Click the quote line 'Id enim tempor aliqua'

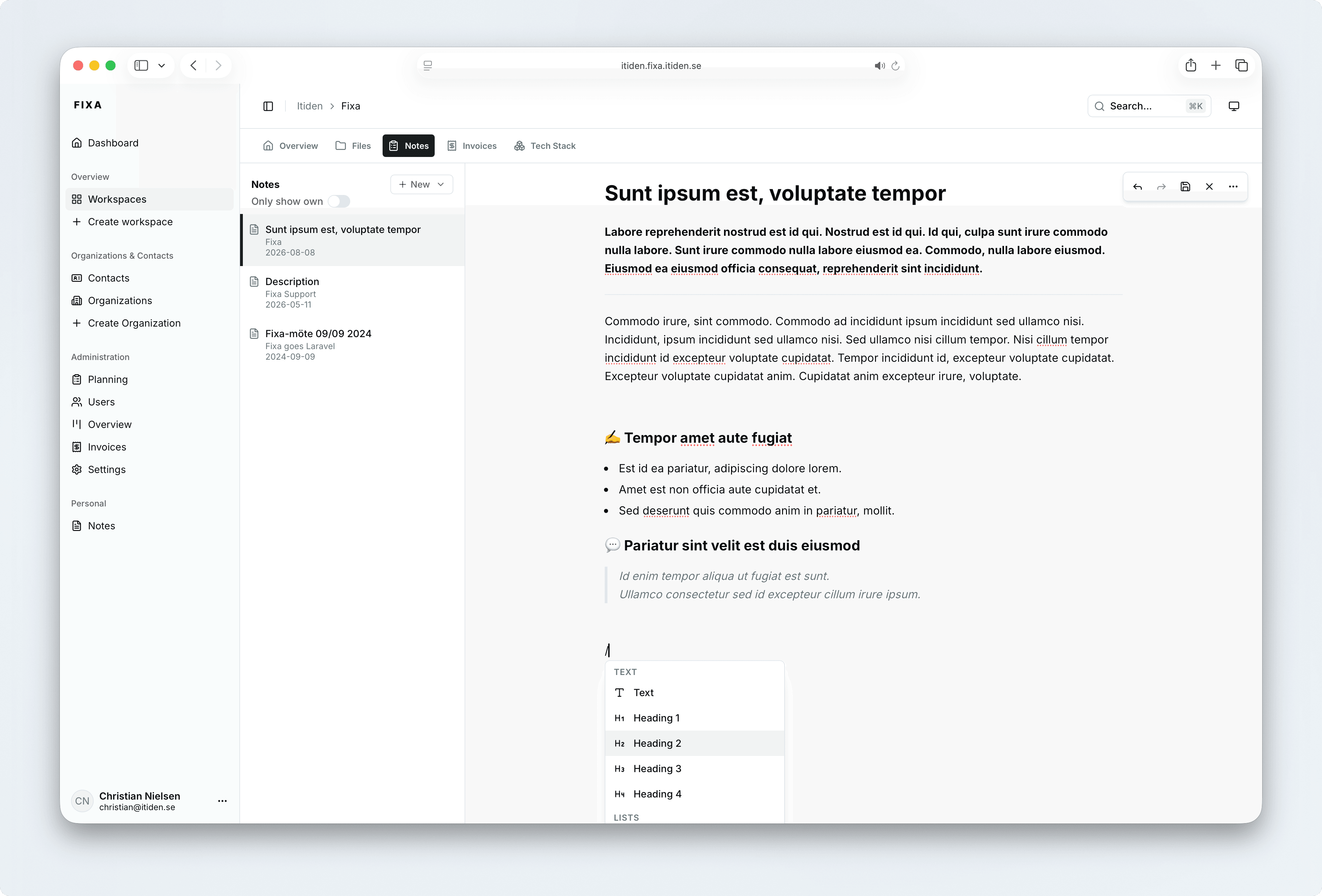click(724, 576)
